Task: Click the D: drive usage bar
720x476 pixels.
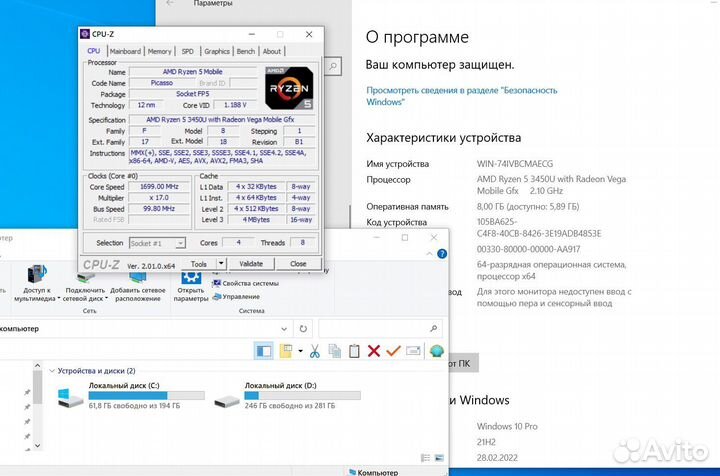Action: [303, 395]
